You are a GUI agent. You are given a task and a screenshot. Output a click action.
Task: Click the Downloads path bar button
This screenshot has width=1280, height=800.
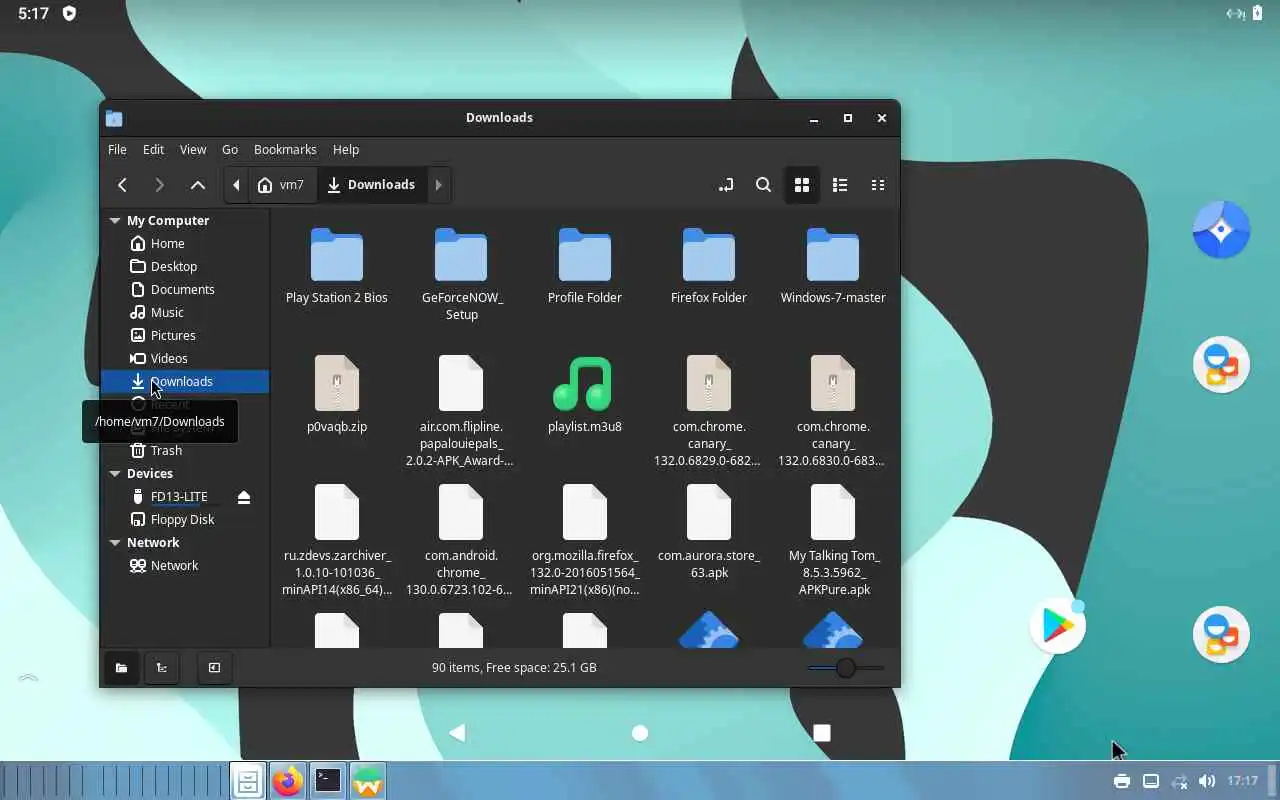[x=371, y=185]
